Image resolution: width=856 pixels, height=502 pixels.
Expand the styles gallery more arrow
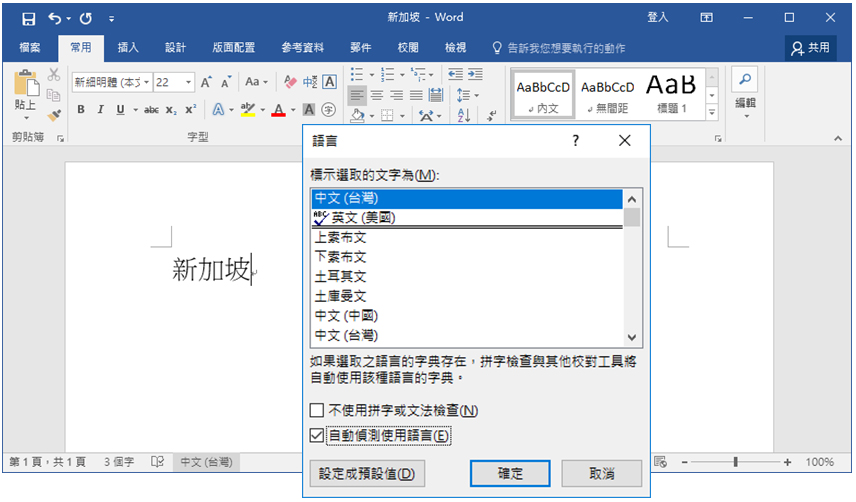point(712,112)
